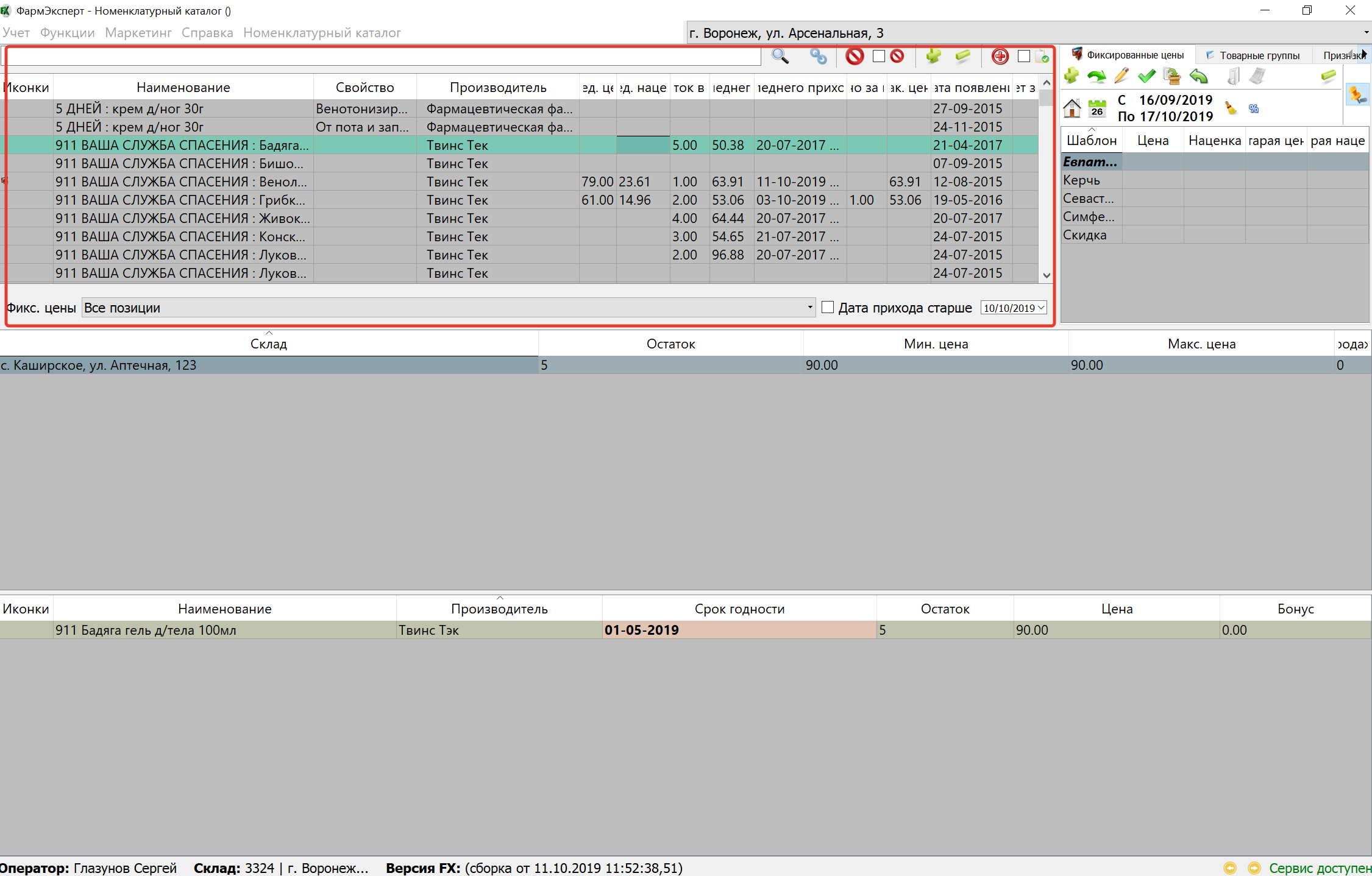
Task: Open the calendar icon showing 26
Action: [1097, 108]
